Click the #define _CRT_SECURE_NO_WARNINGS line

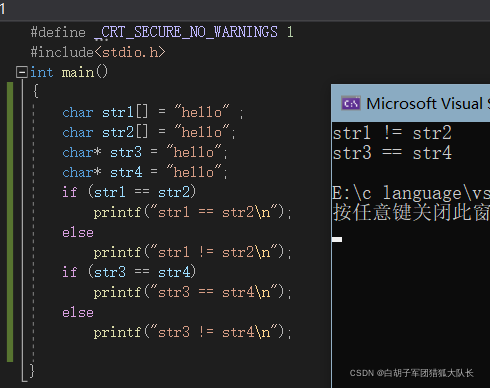(162, 32)
